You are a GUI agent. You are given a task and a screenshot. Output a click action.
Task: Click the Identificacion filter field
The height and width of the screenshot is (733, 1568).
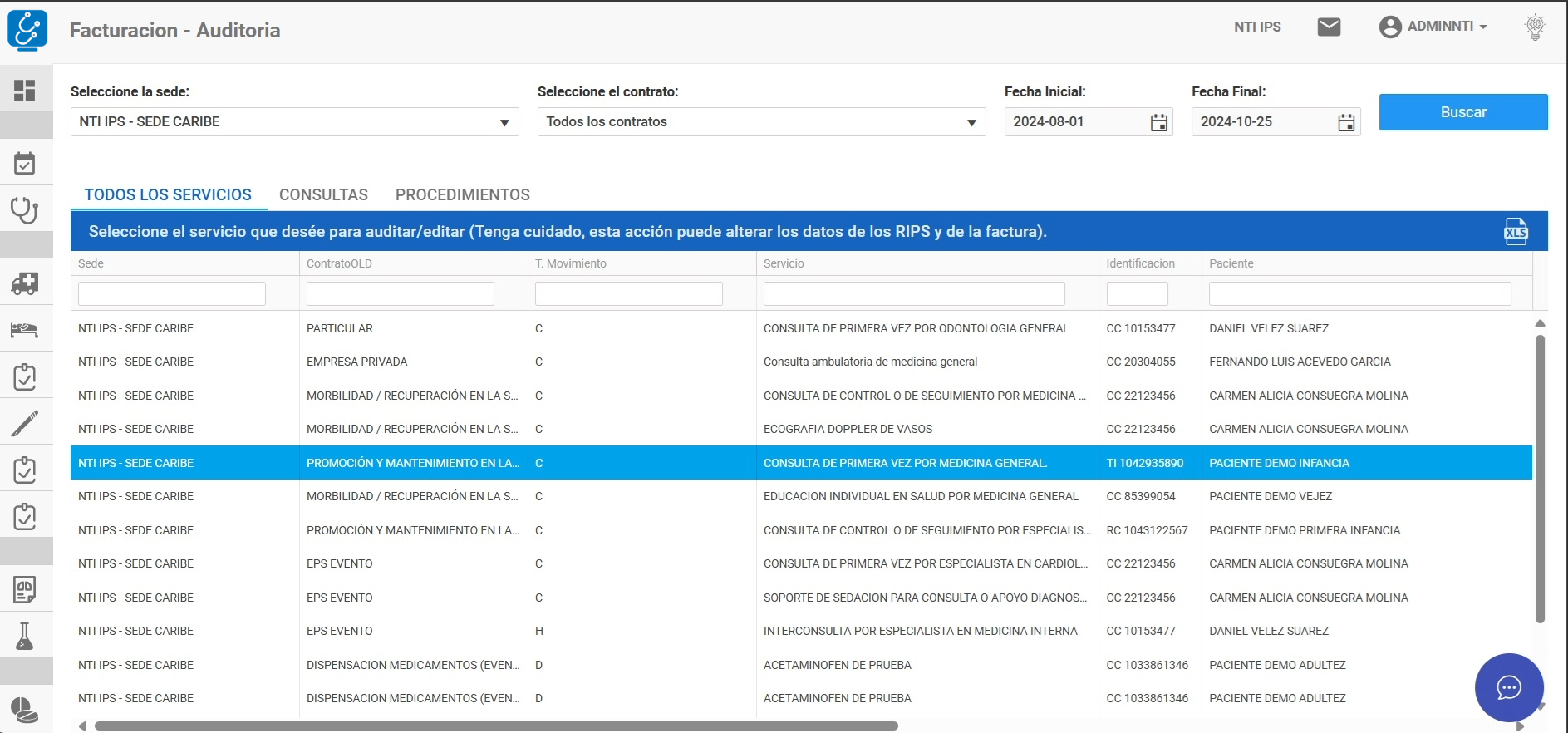pyautogui.click(x=1138, y=293)
